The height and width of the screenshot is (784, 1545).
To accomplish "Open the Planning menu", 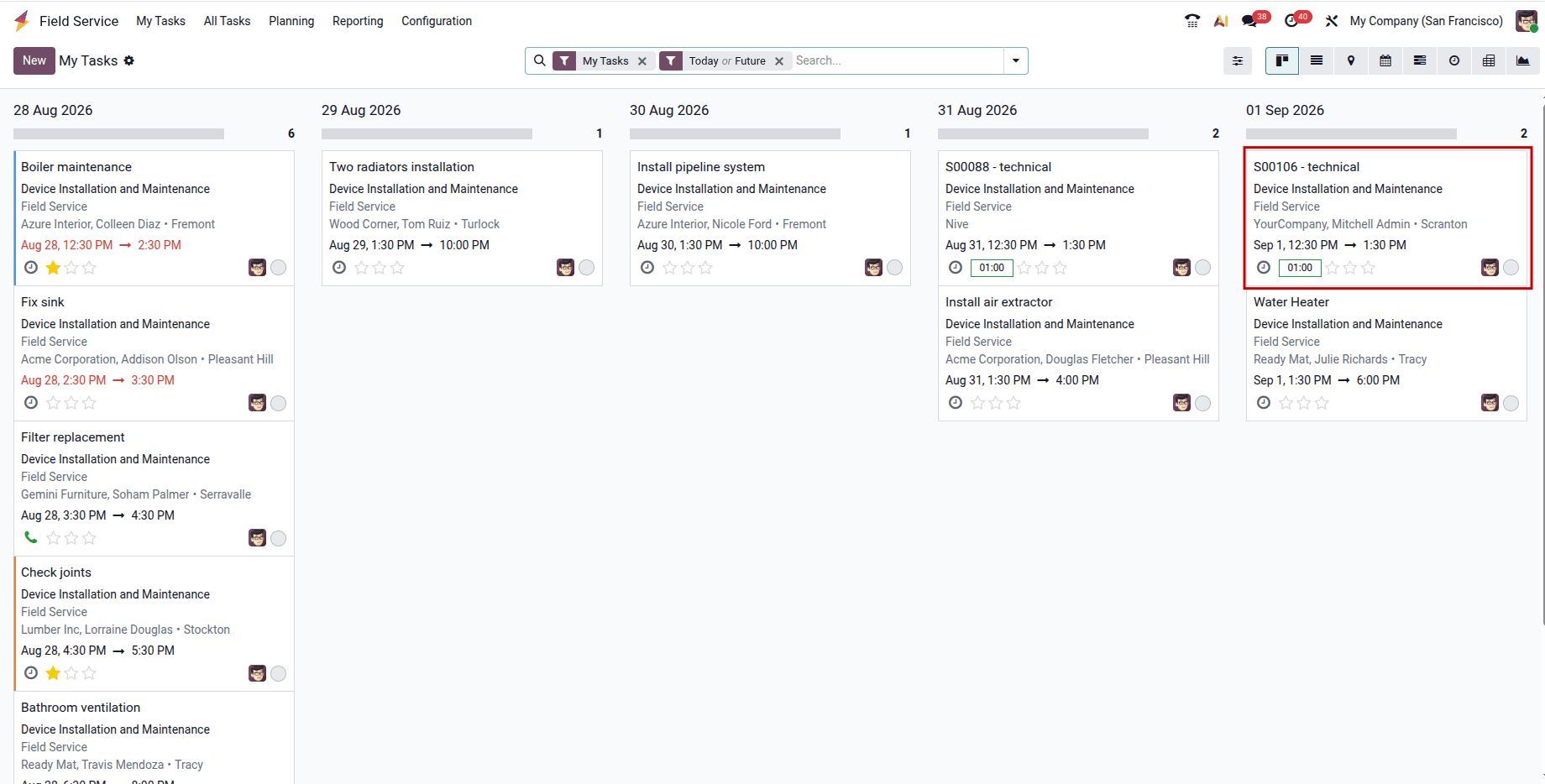I will click(291, 21).
